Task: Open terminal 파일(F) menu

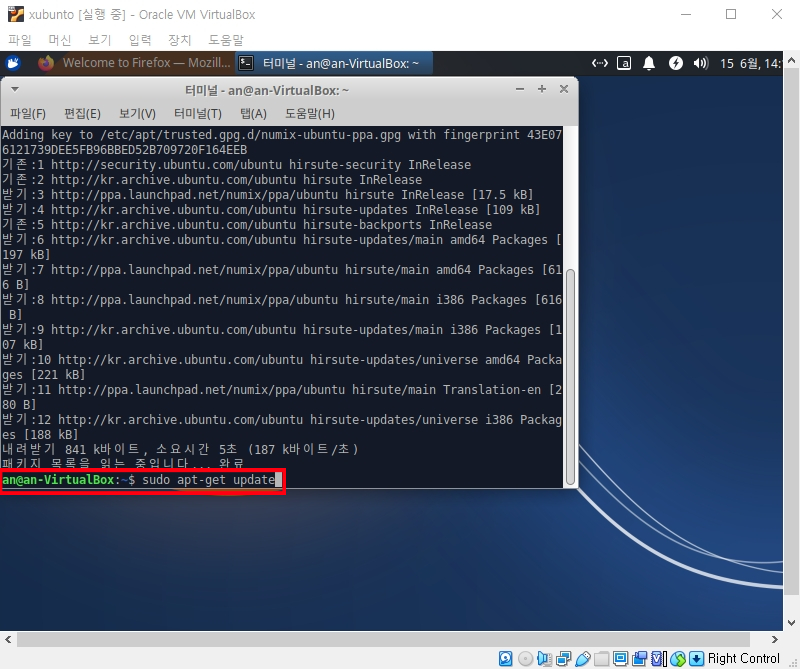Action: pos(28,113)
